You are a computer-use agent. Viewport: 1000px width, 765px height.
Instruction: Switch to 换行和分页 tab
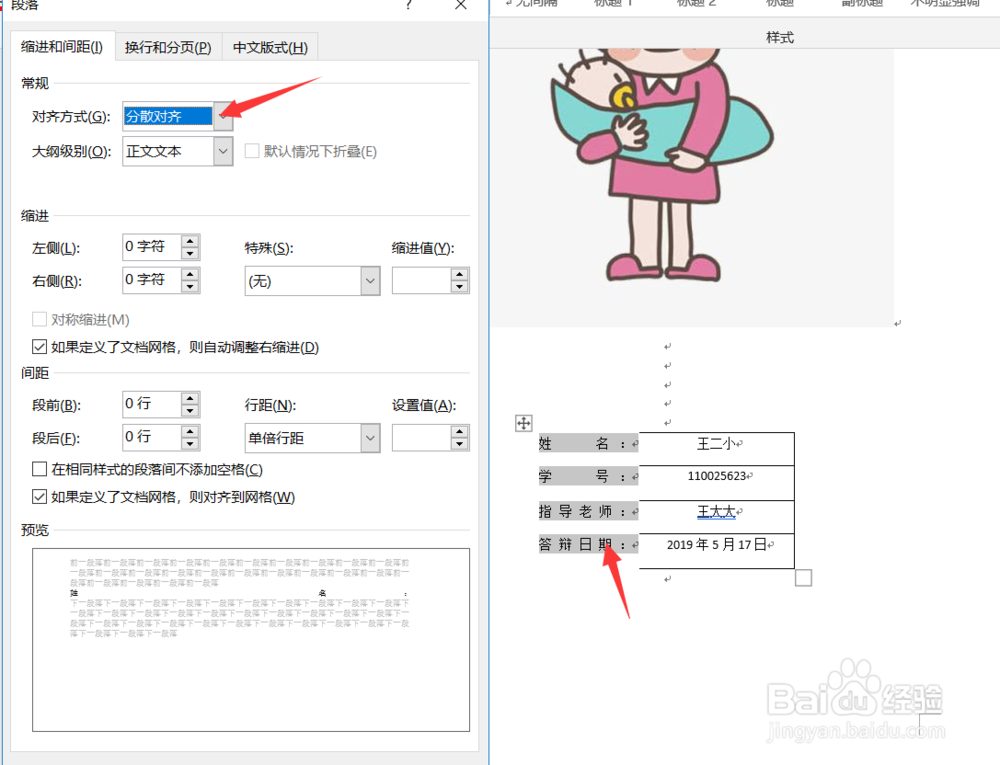coord(168,47)
